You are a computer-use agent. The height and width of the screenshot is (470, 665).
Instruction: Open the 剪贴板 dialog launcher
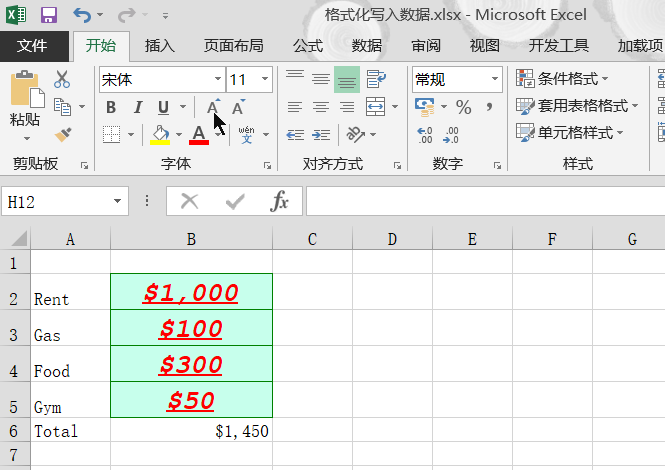point(84,165)
